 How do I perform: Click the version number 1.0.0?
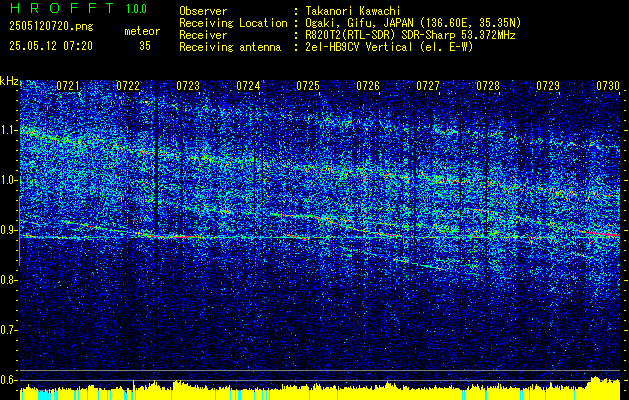pos(136,9)
